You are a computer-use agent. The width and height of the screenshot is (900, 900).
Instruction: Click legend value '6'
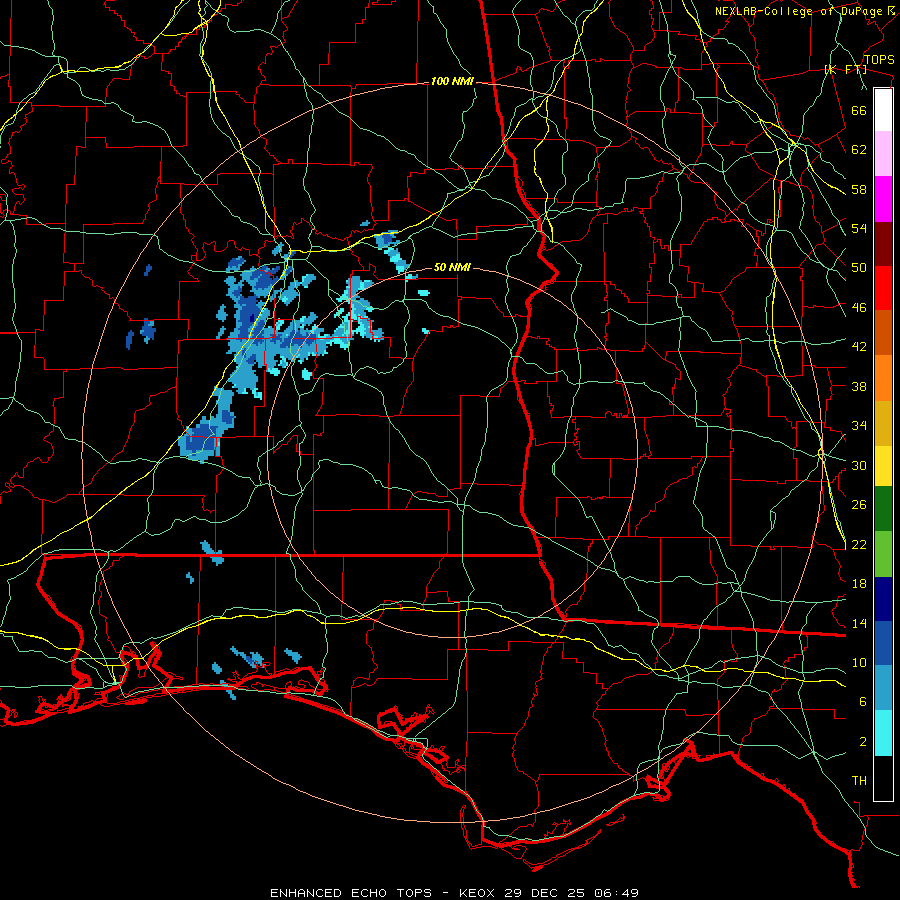(863, 702)
